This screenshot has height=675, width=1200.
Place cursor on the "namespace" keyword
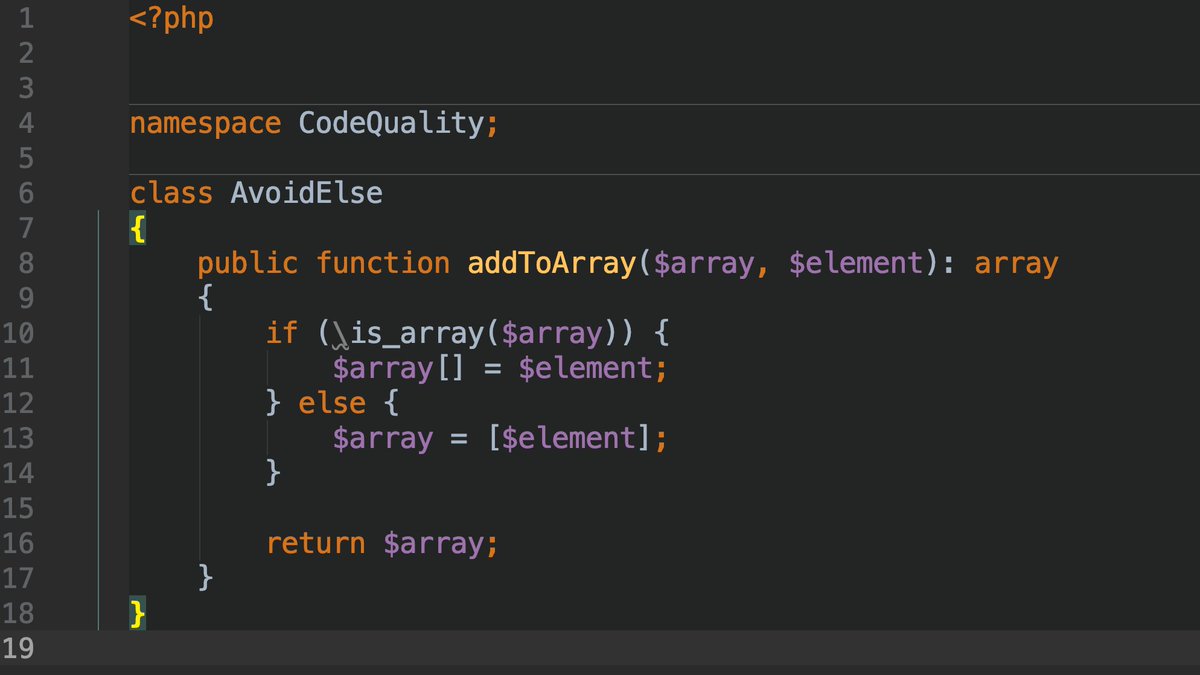tap(206, 124)
